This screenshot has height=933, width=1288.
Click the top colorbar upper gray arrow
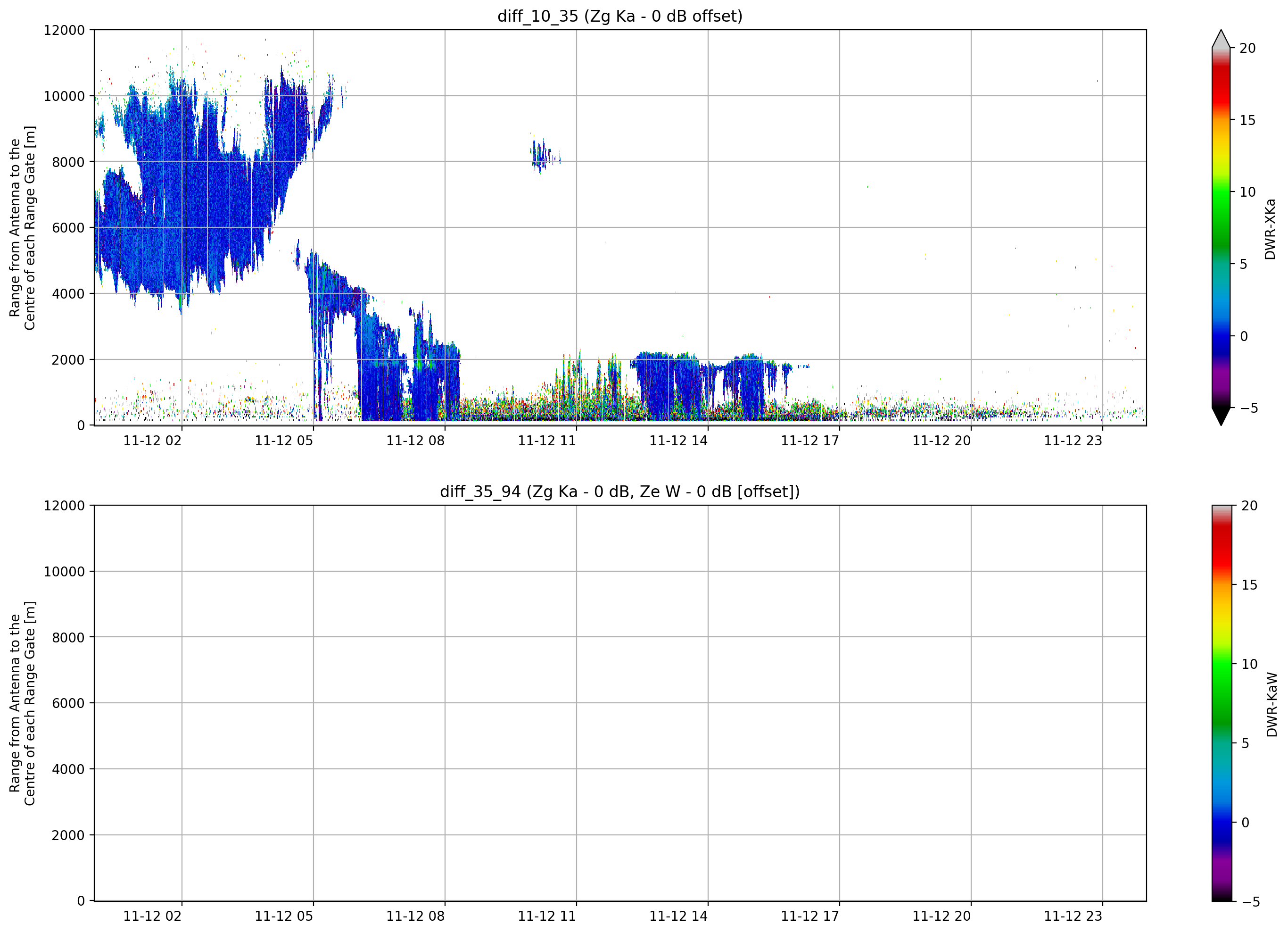tap(1221, 39)
